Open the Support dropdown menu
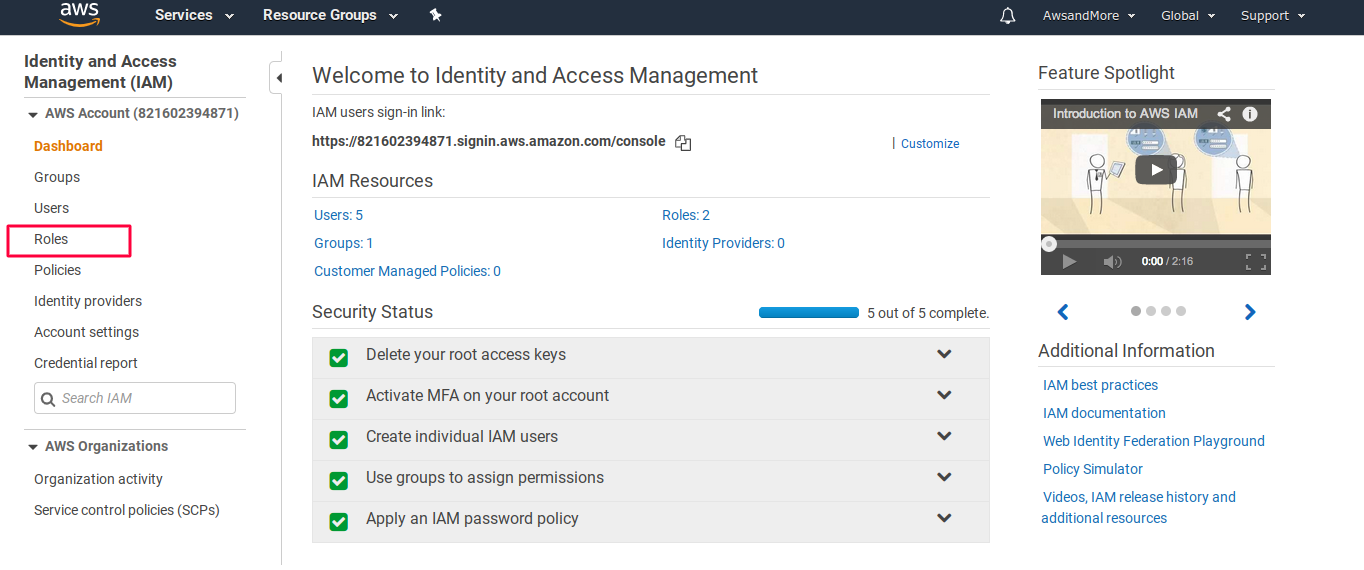 pos(1273,15)
